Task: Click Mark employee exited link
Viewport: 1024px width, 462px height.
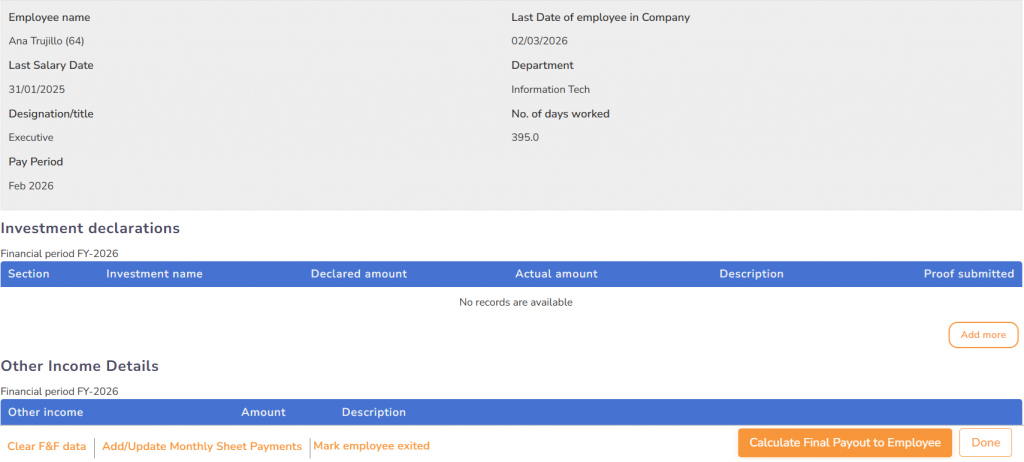Action: click(x=371, y=446)
